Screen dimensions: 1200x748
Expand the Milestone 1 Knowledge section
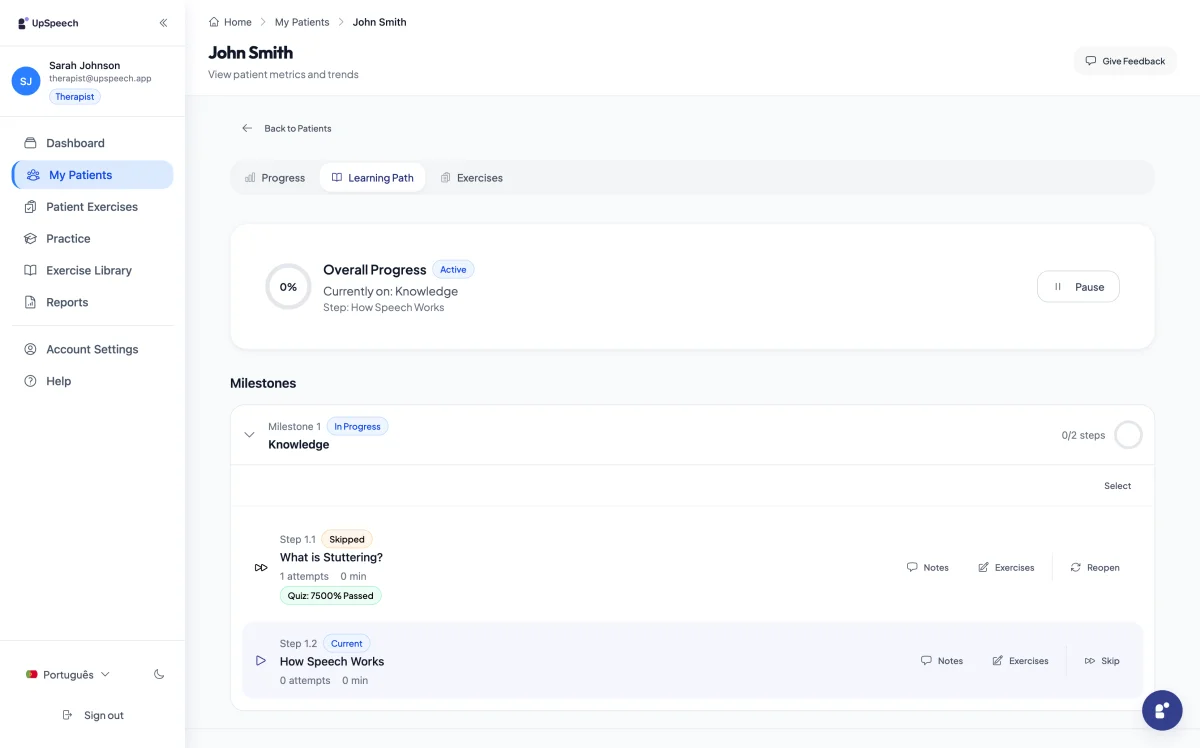tap(250, 434)
